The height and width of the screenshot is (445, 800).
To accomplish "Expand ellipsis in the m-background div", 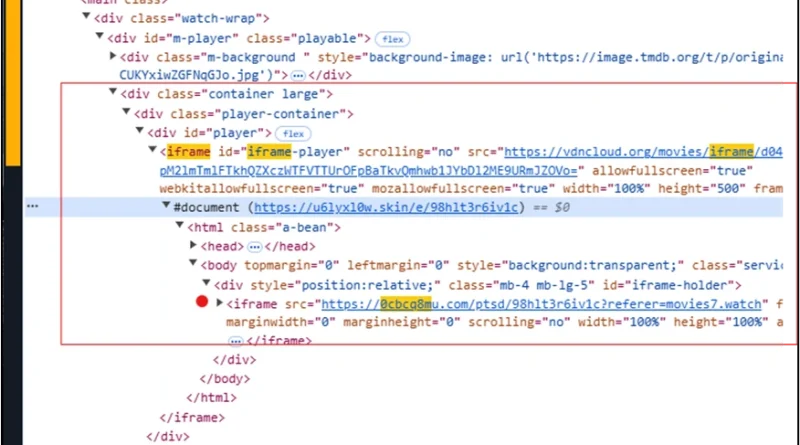I will tap(298, 76).
